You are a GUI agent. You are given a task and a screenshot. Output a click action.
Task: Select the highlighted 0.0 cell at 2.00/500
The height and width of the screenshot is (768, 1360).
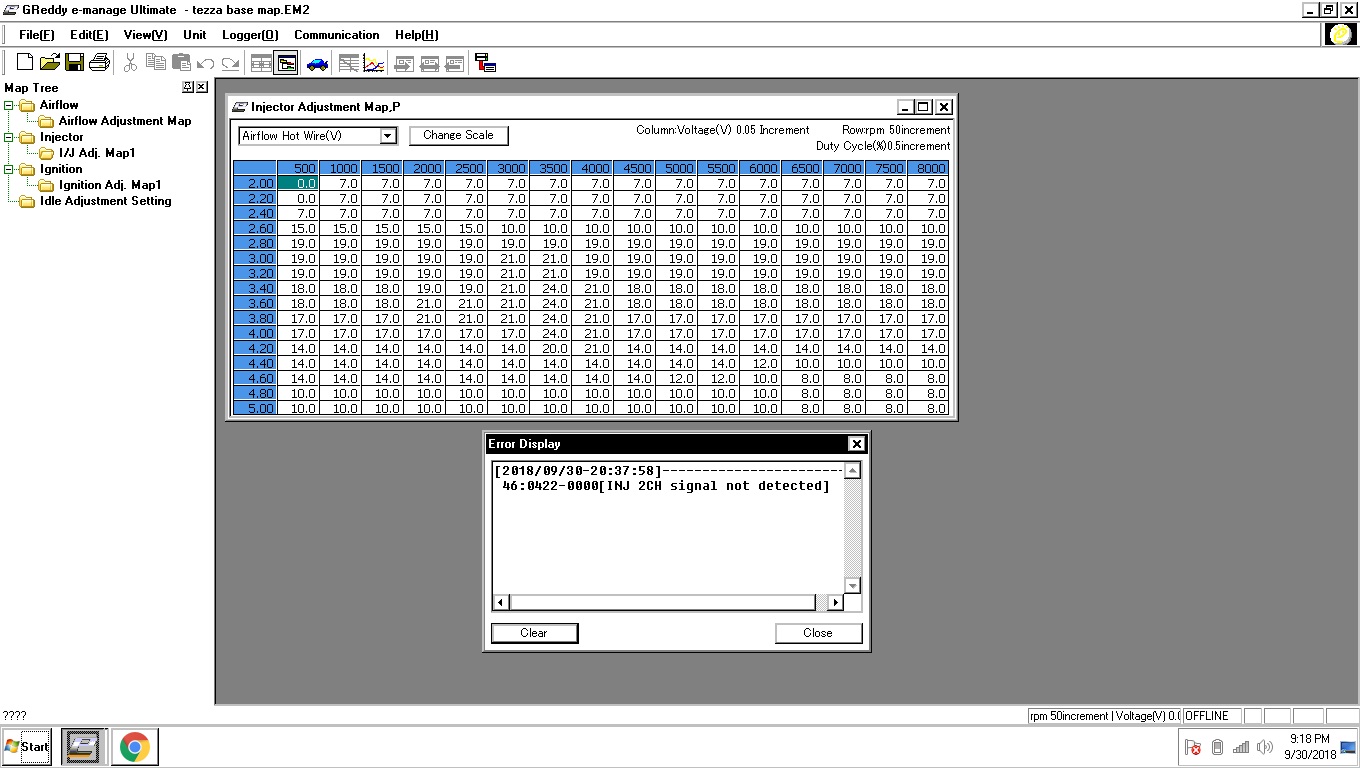[298, 183]
